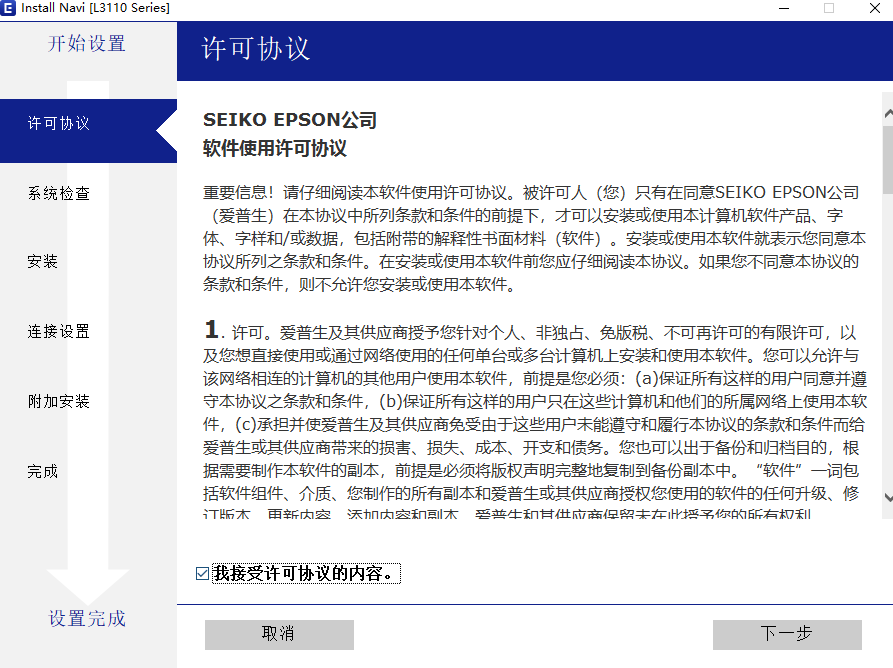Select the 完成 step in sidebar
The width and height of the screenshot is (893, 668).
(43, 472)
